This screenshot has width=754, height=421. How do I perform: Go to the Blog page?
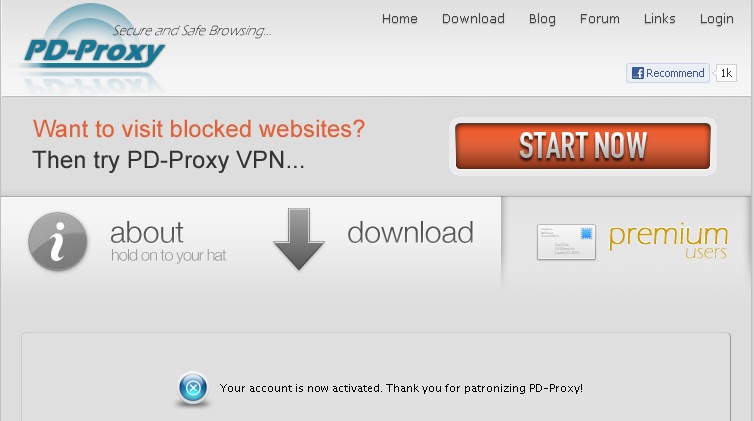coord(542,19)
